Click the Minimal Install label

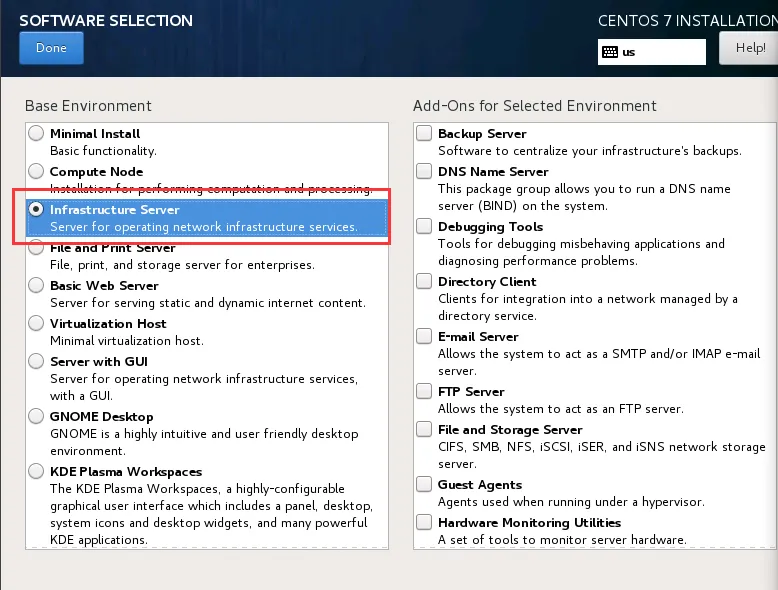point(95,133)
